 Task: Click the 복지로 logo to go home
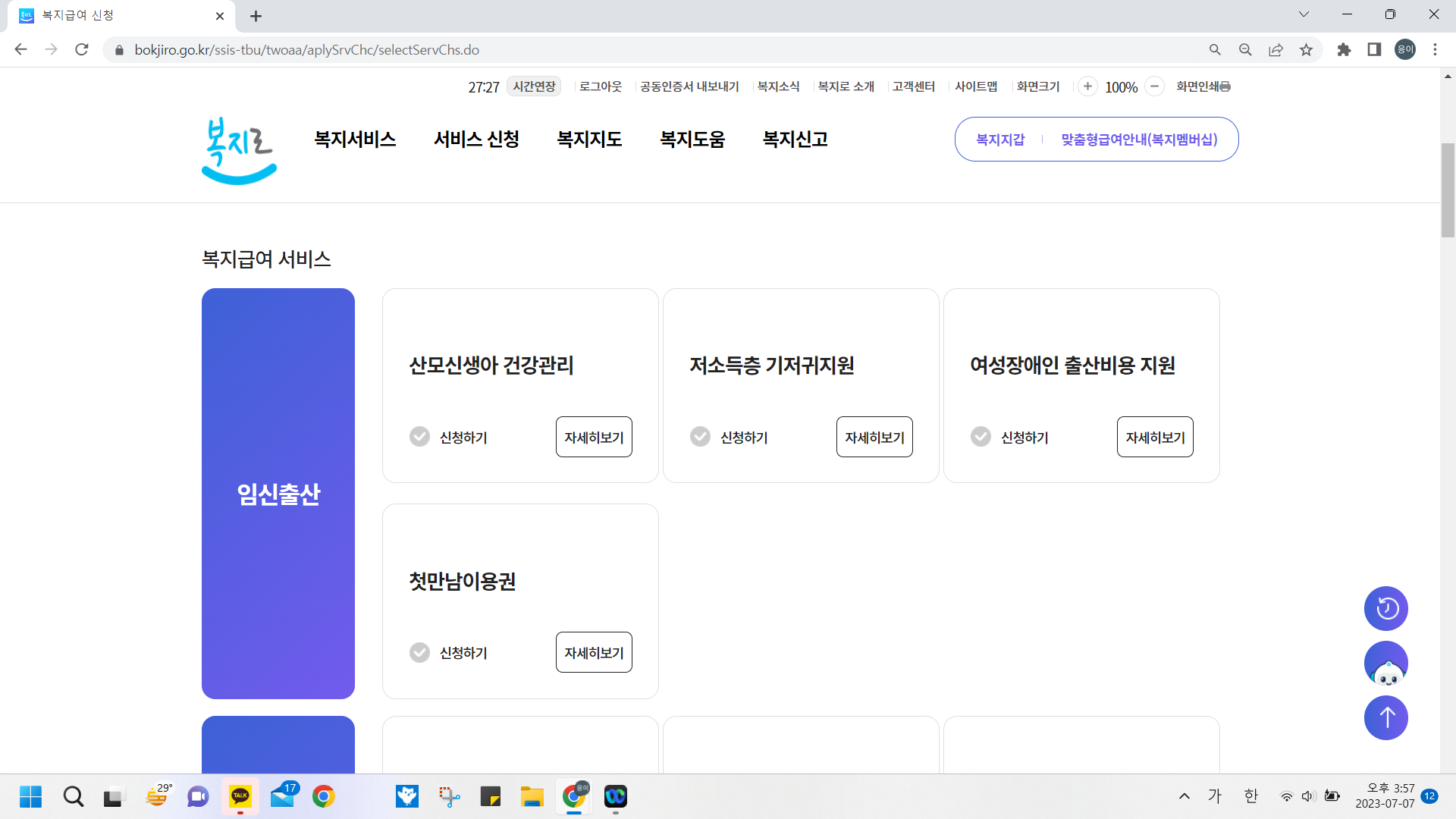pyautogui.click(x=238, y=149)
